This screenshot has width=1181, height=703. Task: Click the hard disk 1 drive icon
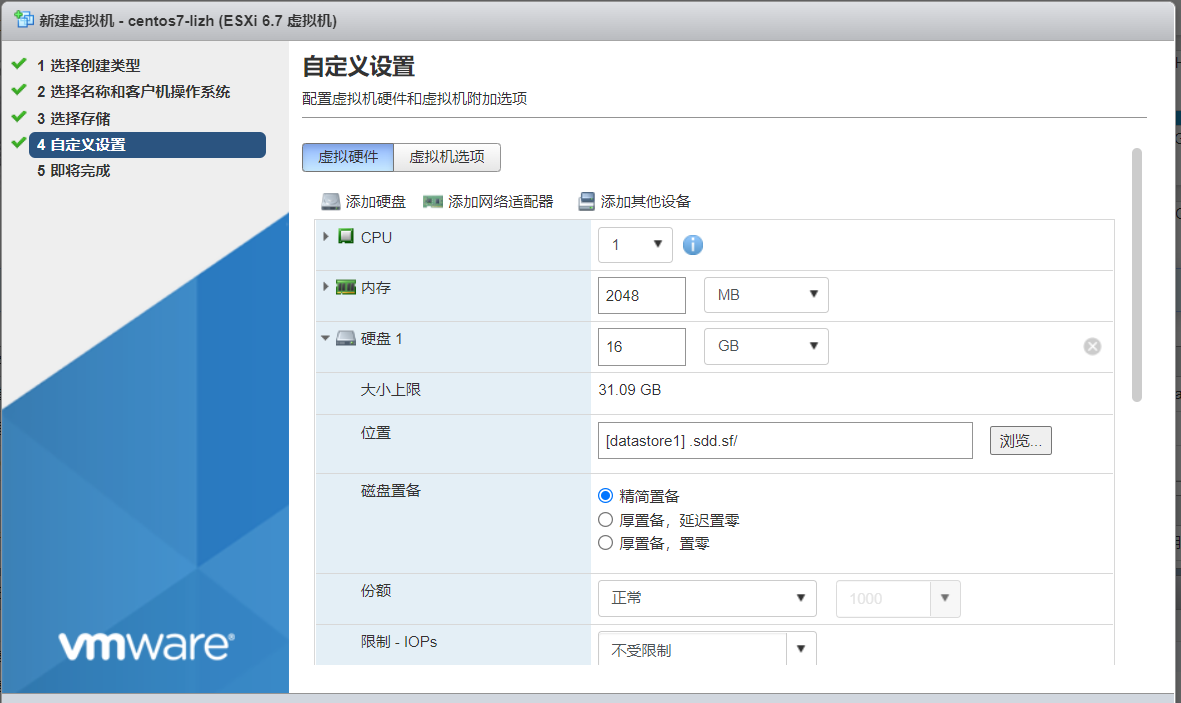click(346, 338)
